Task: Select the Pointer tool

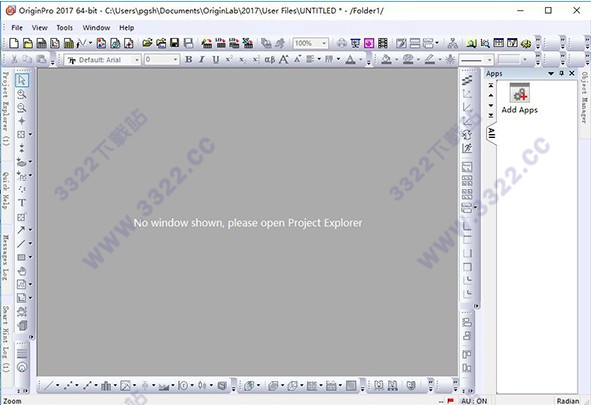Action: point(21,80)
